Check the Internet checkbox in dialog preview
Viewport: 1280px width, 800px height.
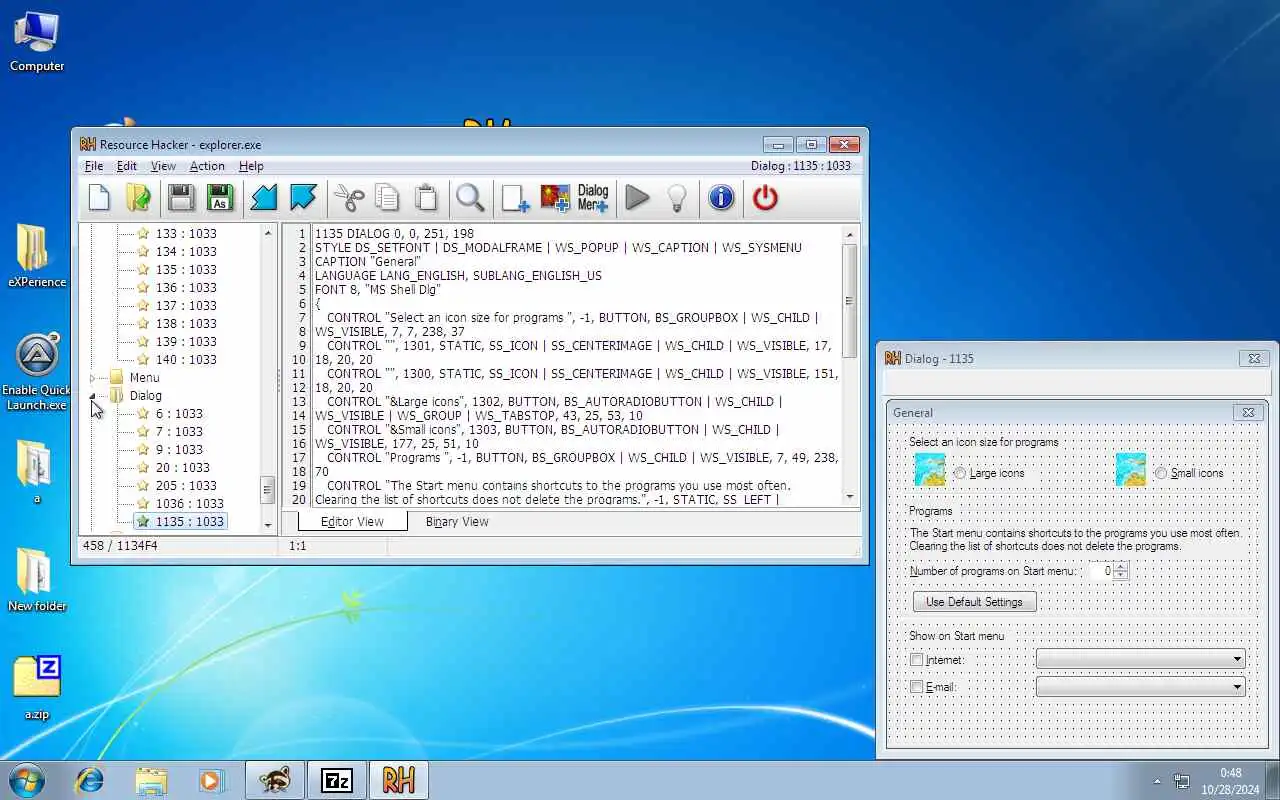pos(917,660)
